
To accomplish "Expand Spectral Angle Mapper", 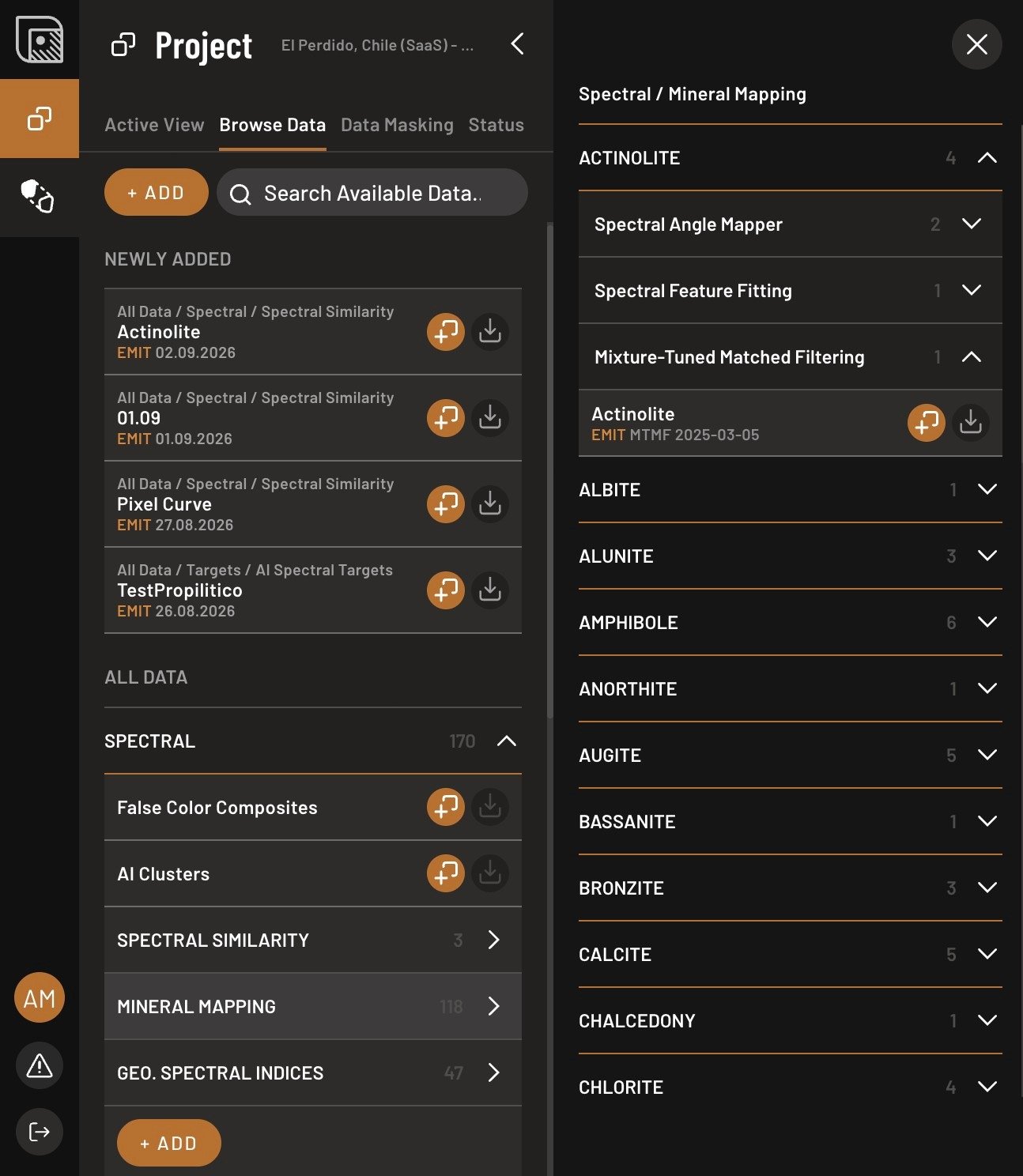I will (972, 224).
